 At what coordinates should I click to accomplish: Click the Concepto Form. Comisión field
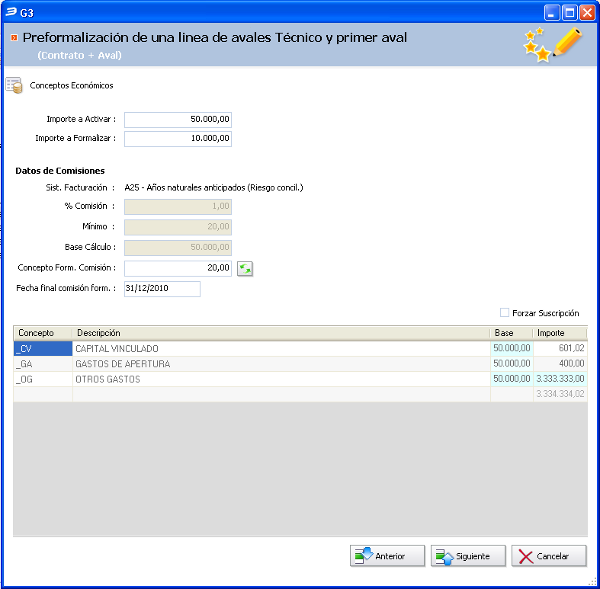(178, 268)
